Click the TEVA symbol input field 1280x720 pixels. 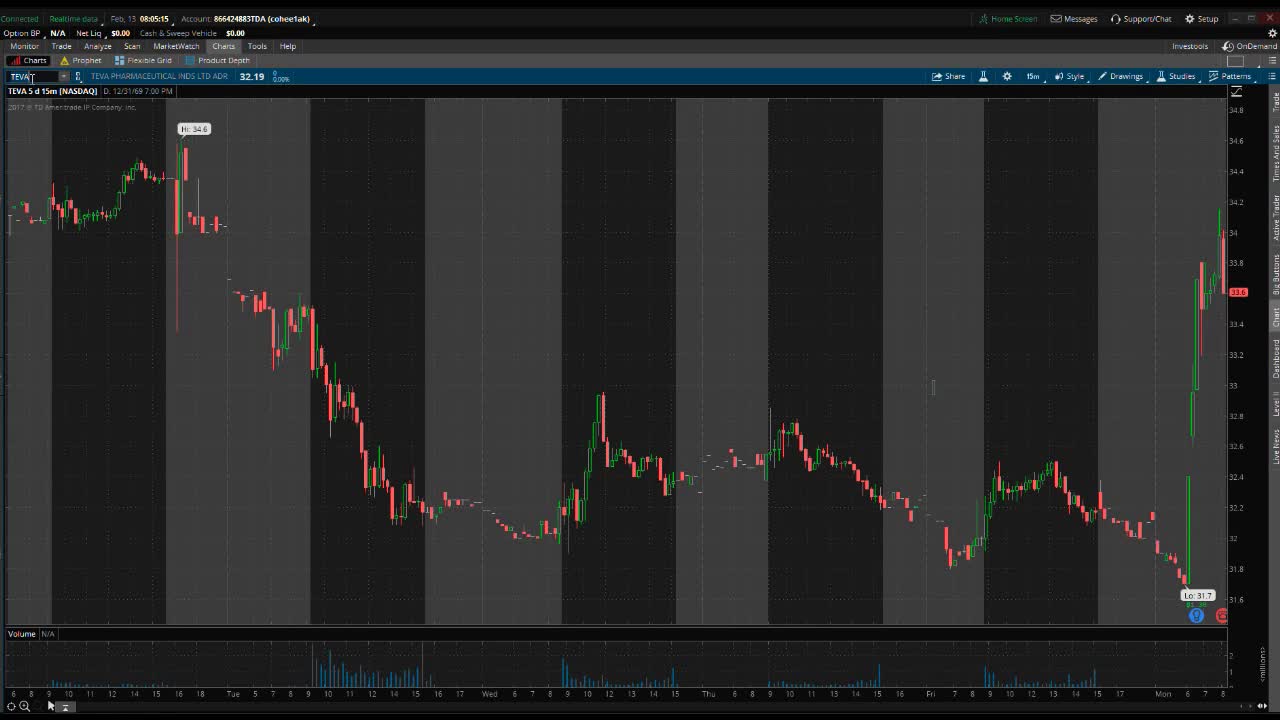[33, 76]
